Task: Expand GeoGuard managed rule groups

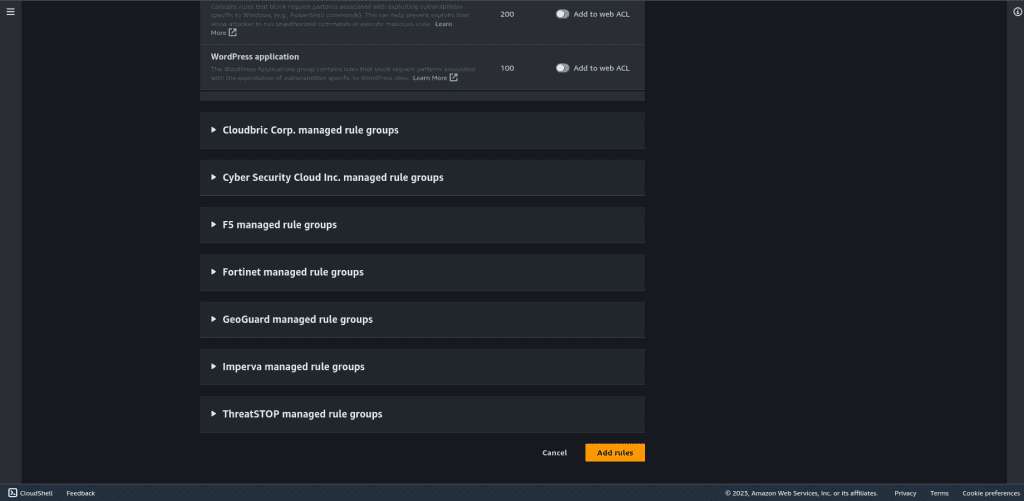Action: [422, 319]
